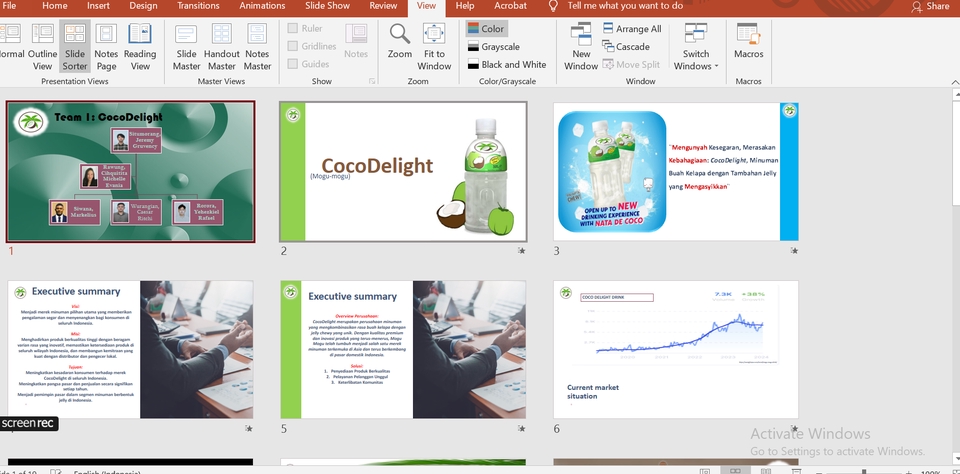Open the Slide Show tab

coord(328,6)
